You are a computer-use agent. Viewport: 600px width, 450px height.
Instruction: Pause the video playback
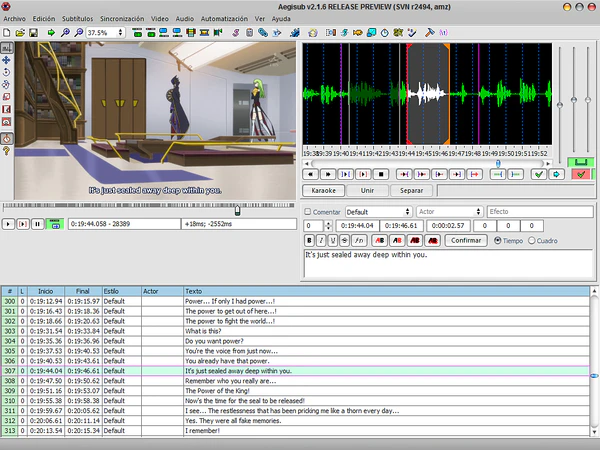click(37, 224)
